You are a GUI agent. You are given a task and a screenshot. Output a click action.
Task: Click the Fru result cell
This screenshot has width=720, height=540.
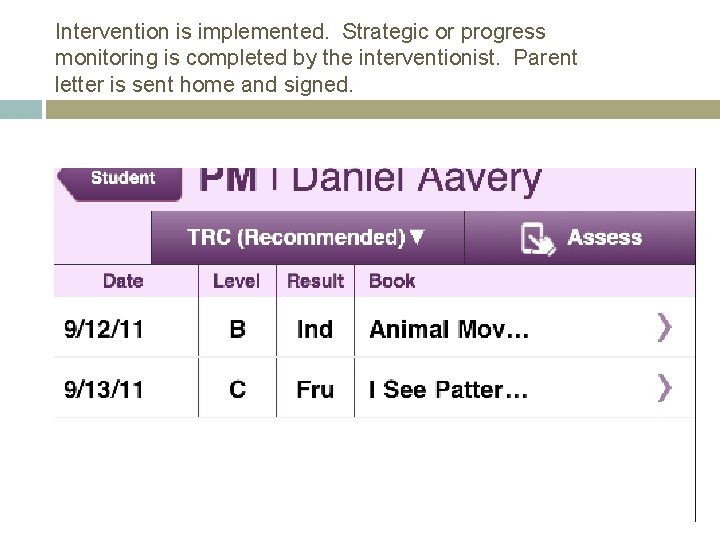point(315,389)
